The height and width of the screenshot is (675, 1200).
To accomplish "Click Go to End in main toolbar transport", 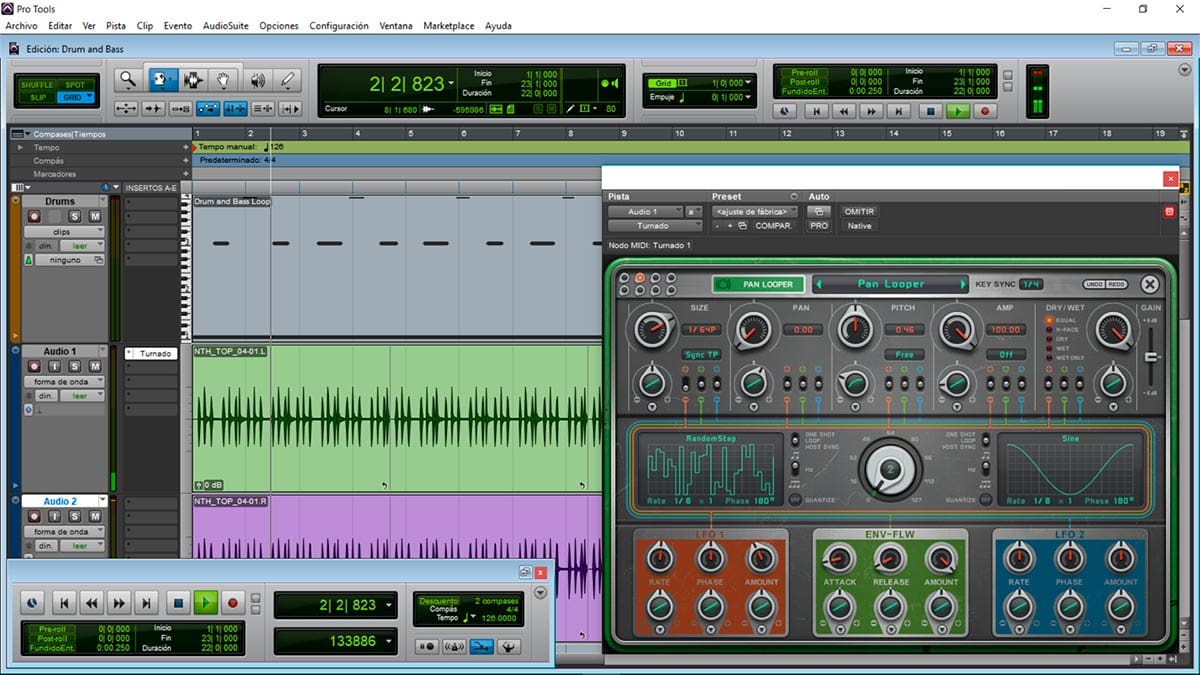I will pos(899,112).
